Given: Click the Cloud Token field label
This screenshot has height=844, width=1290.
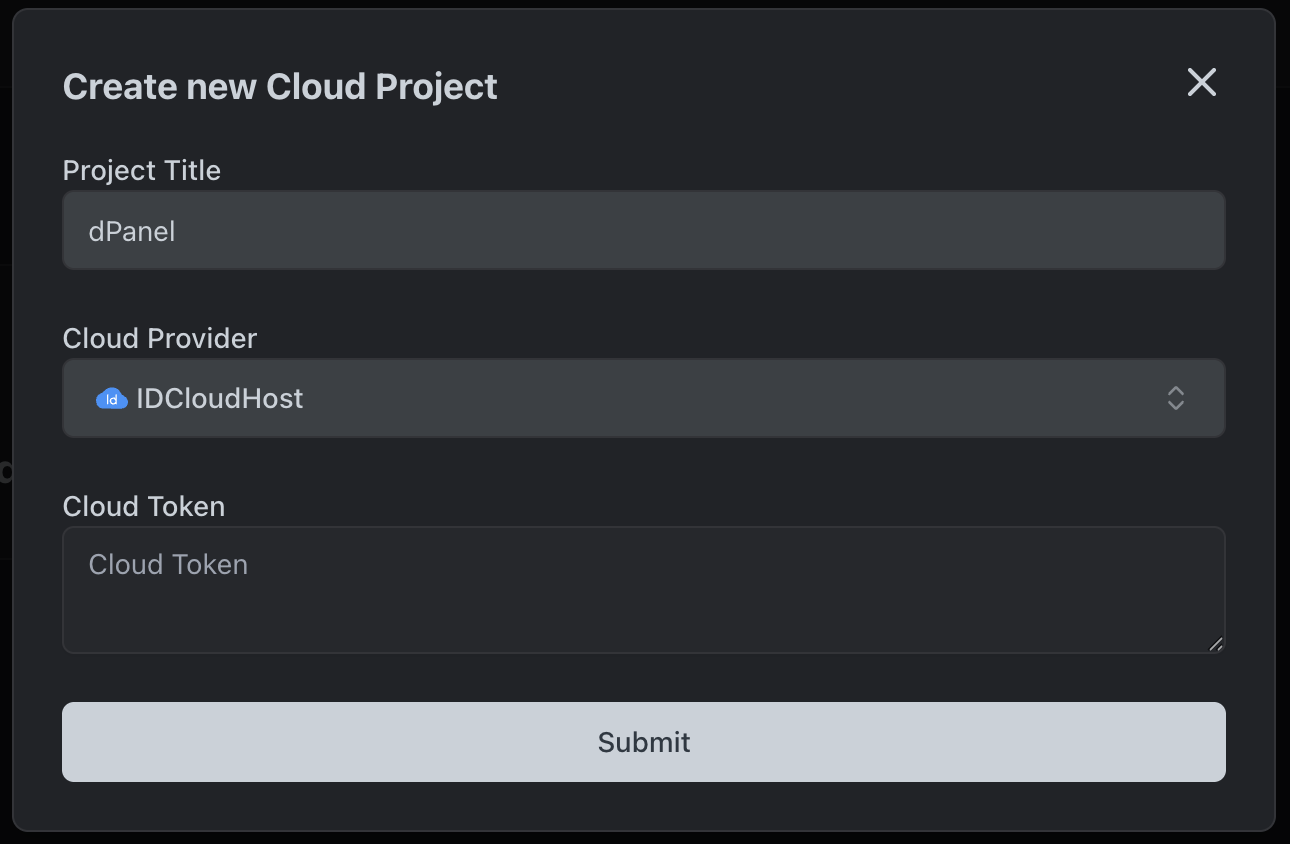Looking at the screenshot, I should (143, 506).
